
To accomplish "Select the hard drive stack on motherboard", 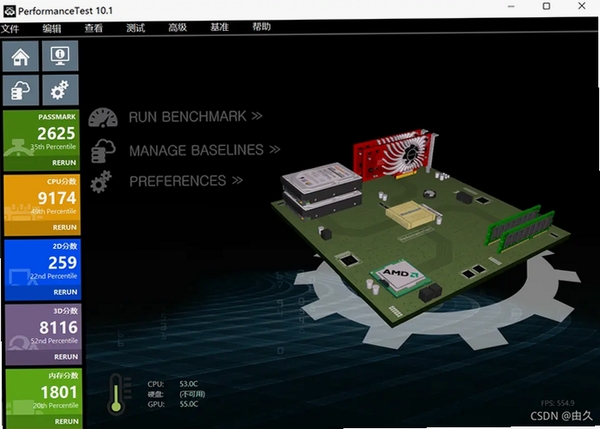I will (x=321, y=189).
